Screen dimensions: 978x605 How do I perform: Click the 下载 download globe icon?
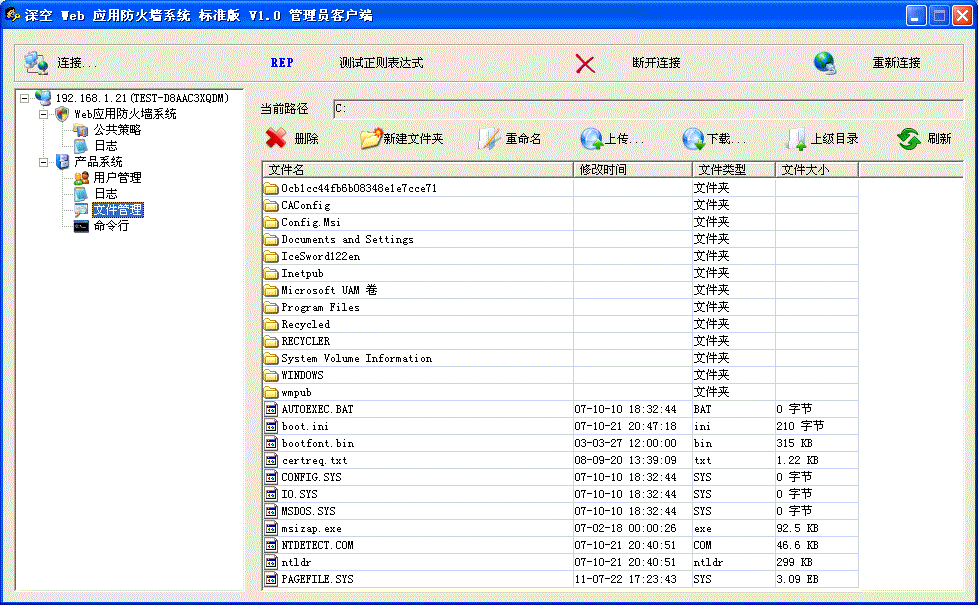pos(693,138)
